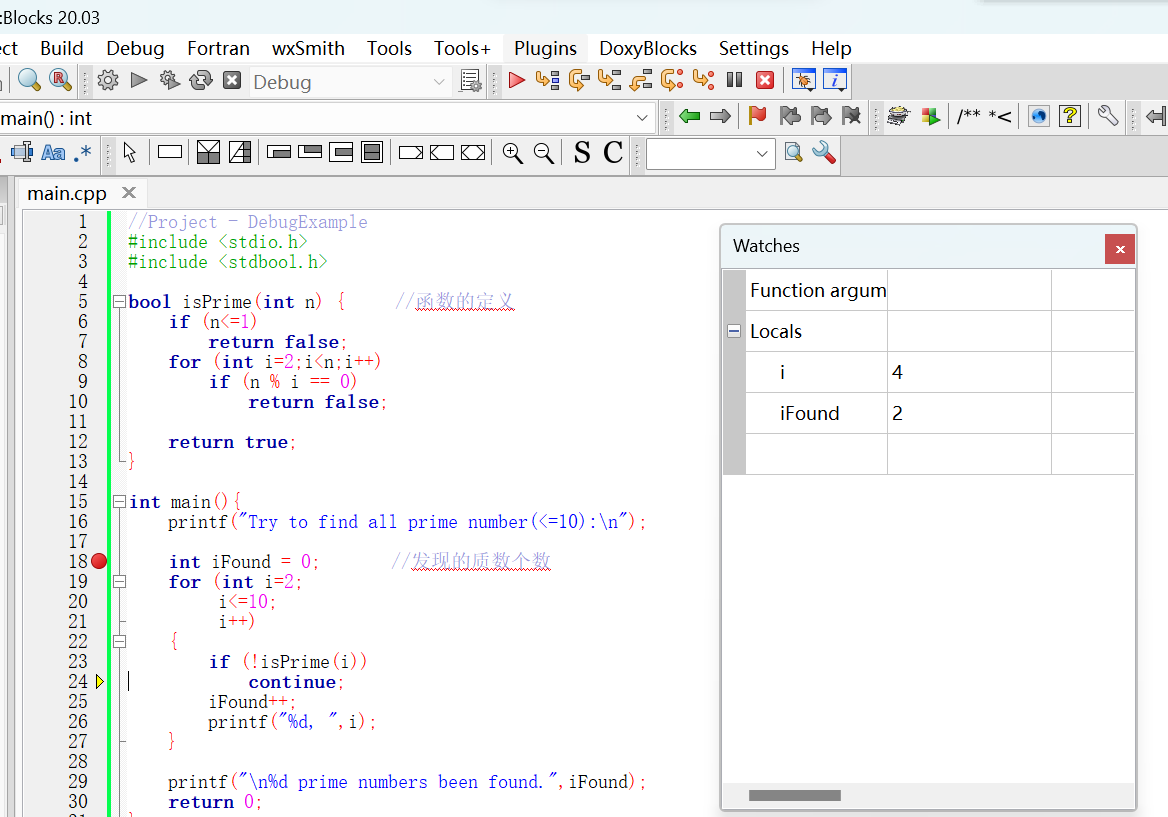Image resolution: width=1168 pixels, height=817 pixels.
Task: Open the CHM help question icon
Action: (1070, 115)
